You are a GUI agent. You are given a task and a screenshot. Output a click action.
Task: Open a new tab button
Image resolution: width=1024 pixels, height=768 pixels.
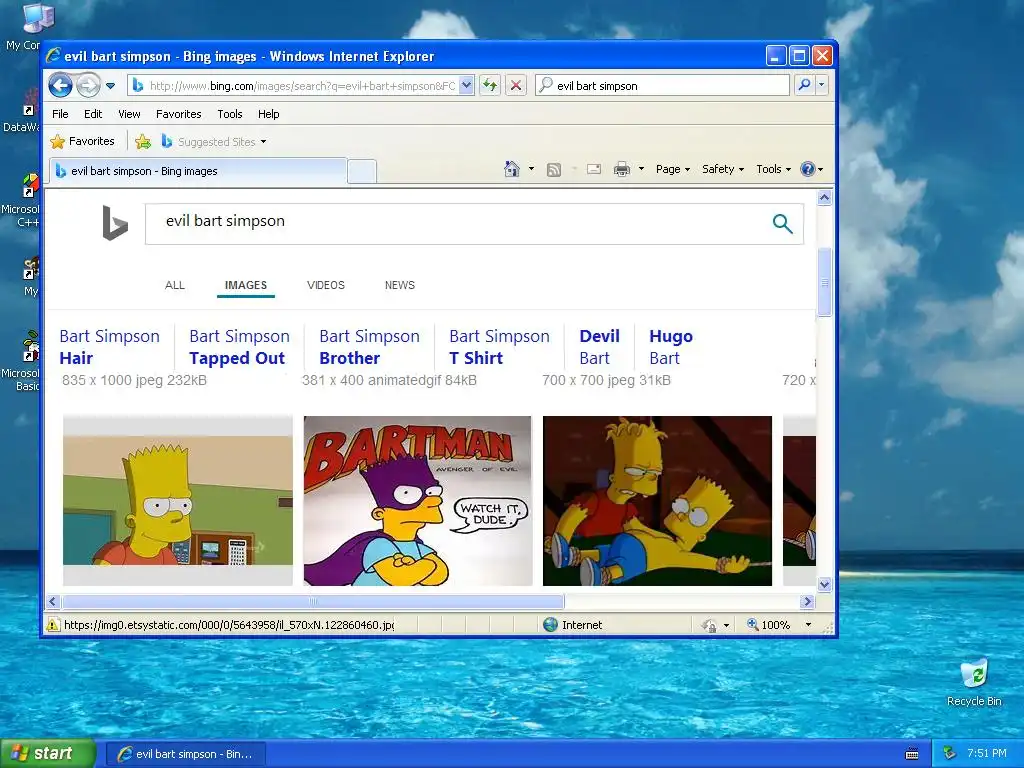(362, 171)
